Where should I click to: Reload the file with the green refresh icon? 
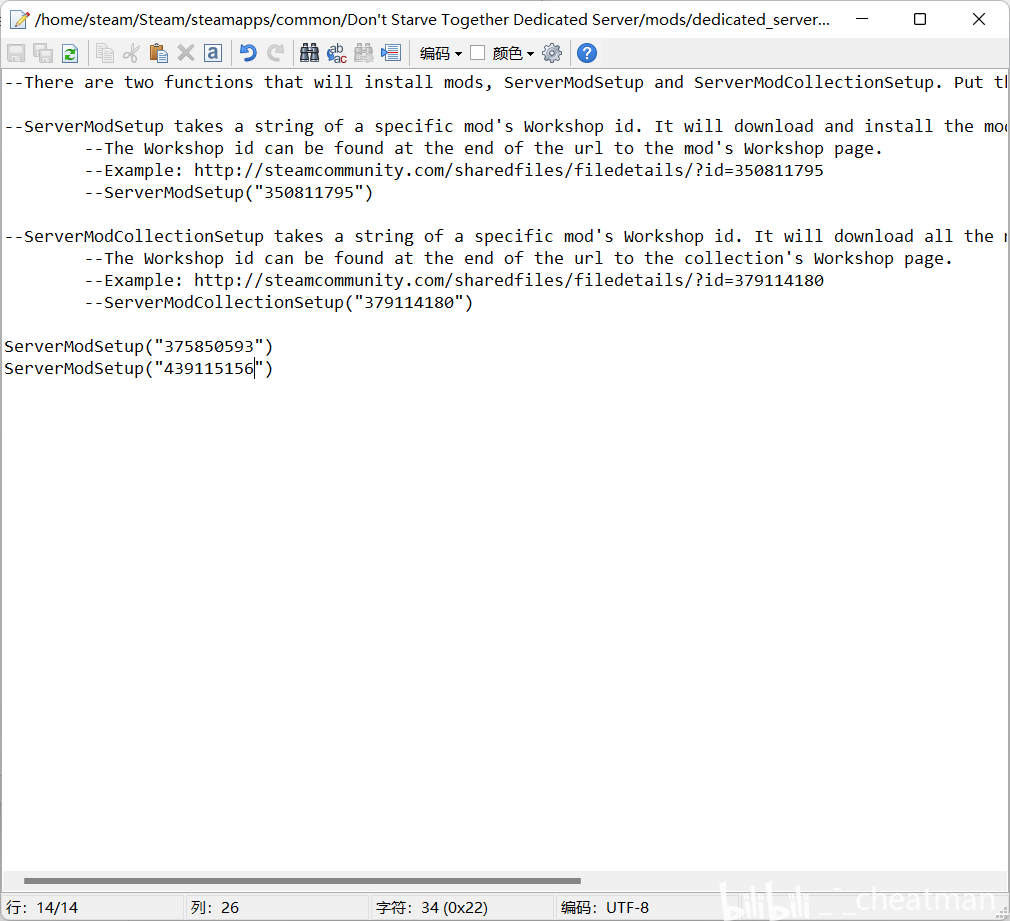click(70, 53)
